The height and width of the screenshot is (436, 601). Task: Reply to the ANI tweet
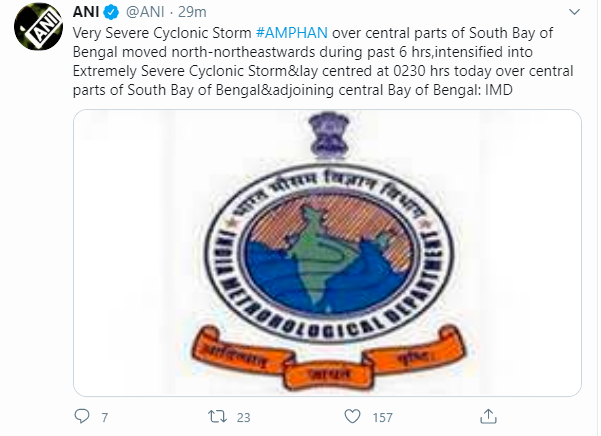pos(82,416)
